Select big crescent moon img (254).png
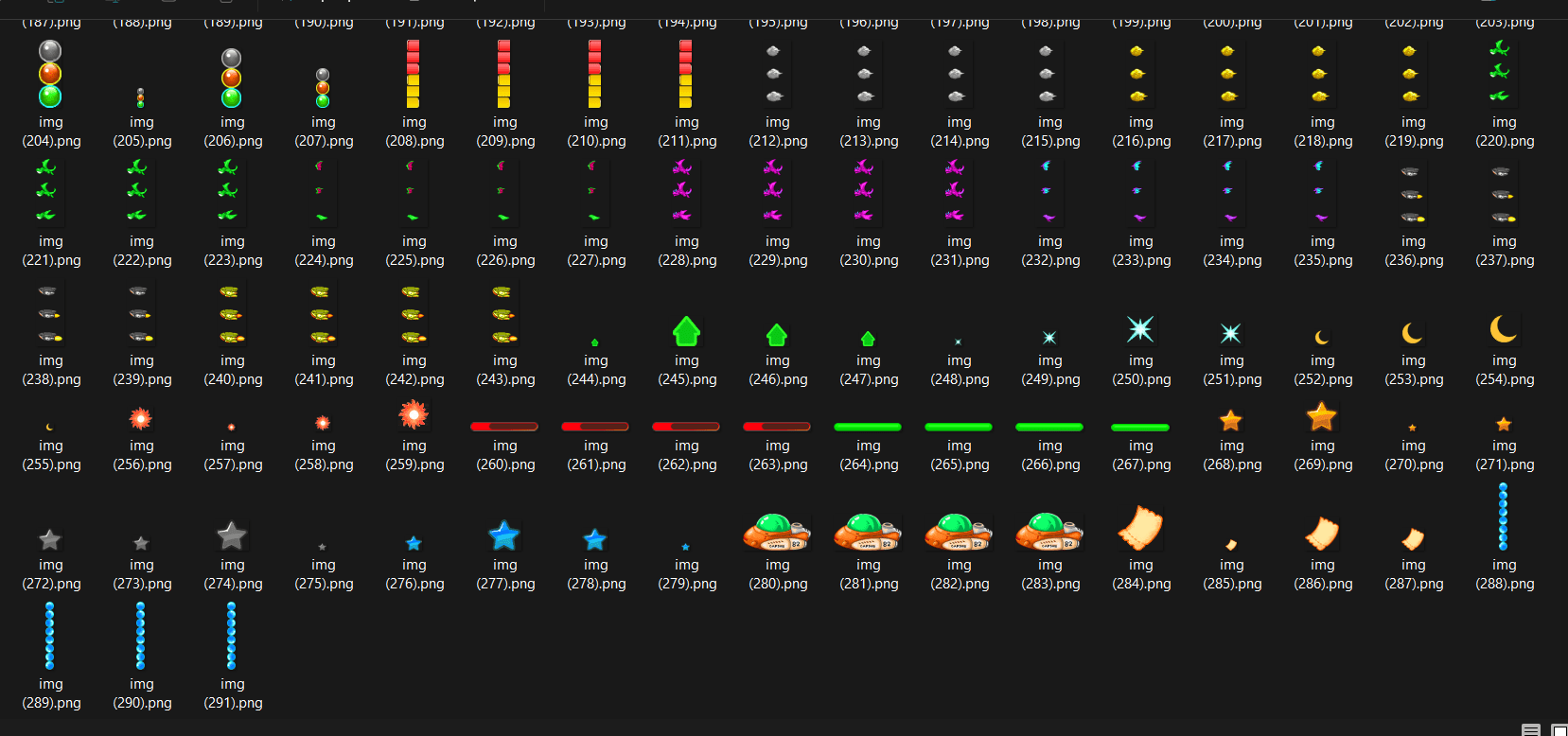1568x736 pixels. tap(1504, 329)
